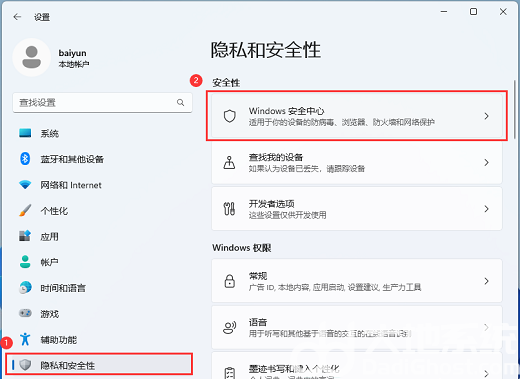Click the 查找我的设备 location icon
Viewport: 520px width, 379px height.
[x=229, y=162]
